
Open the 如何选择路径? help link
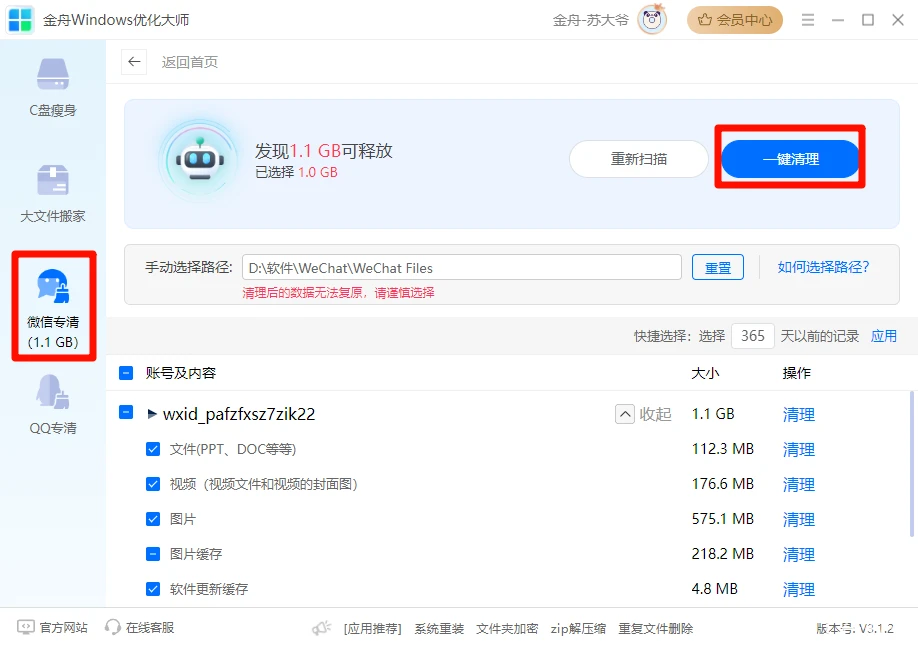(x=823, y=267)
